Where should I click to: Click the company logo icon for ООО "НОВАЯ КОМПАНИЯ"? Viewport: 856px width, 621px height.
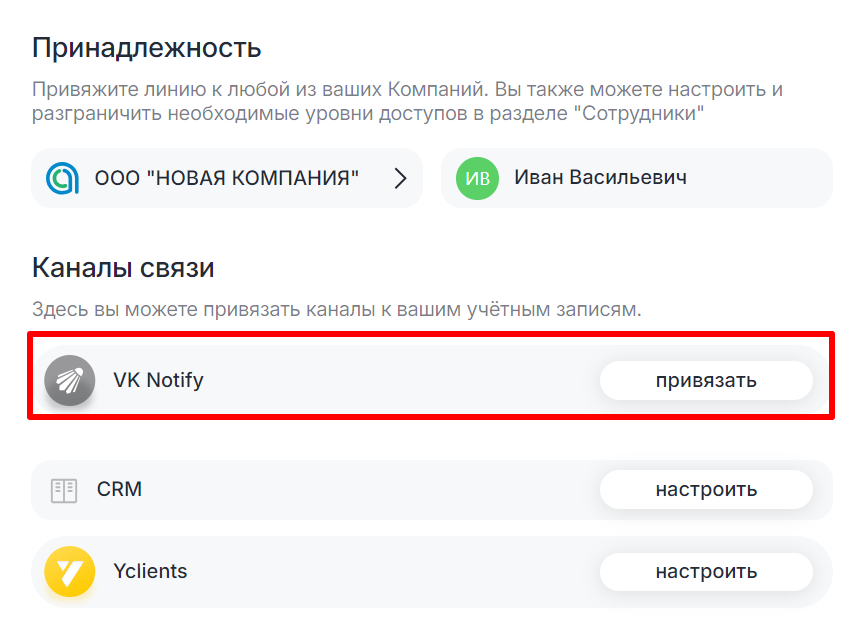coord(63,178)
